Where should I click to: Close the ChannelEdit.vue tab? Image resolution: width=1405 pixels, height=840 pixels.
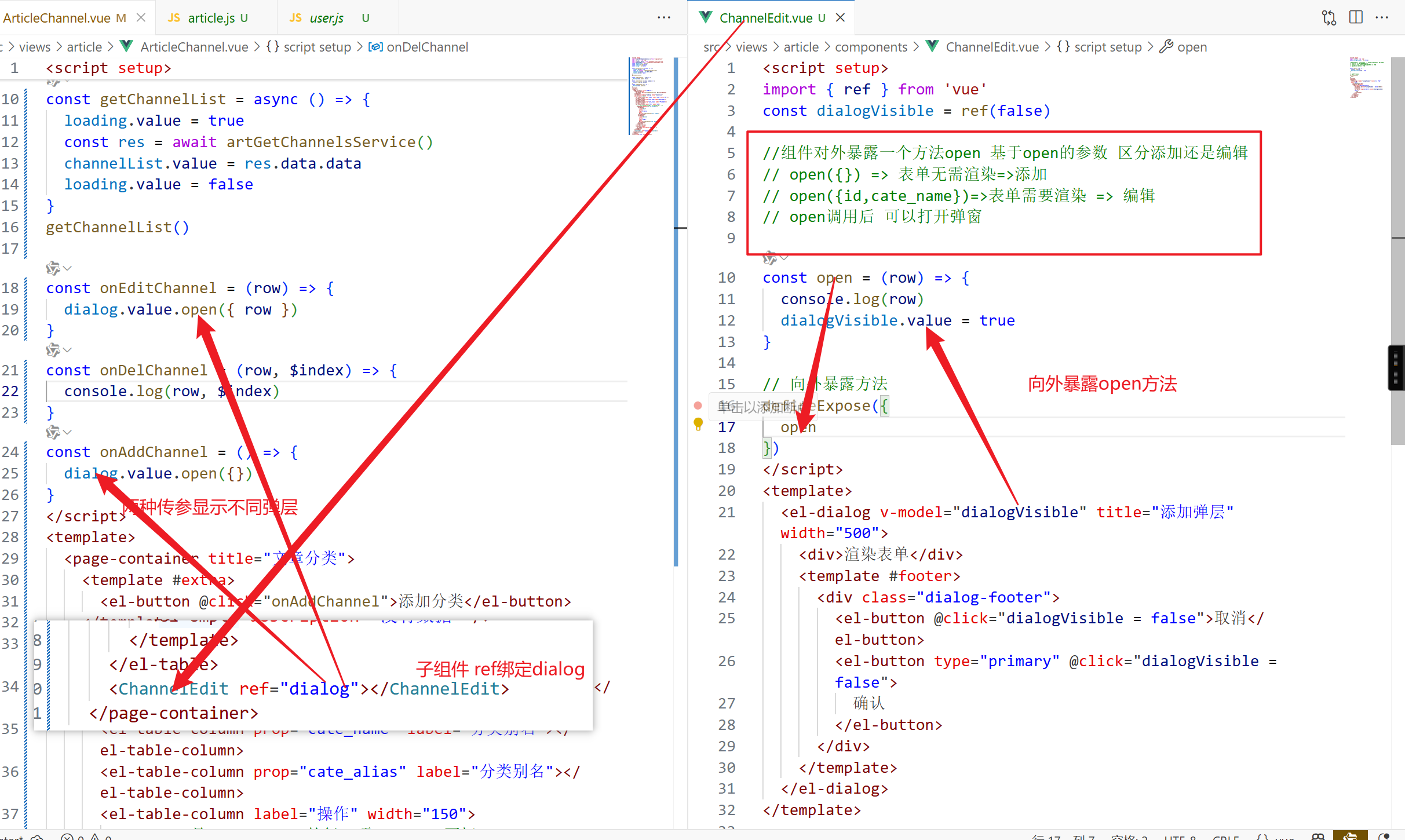[841, 18]
